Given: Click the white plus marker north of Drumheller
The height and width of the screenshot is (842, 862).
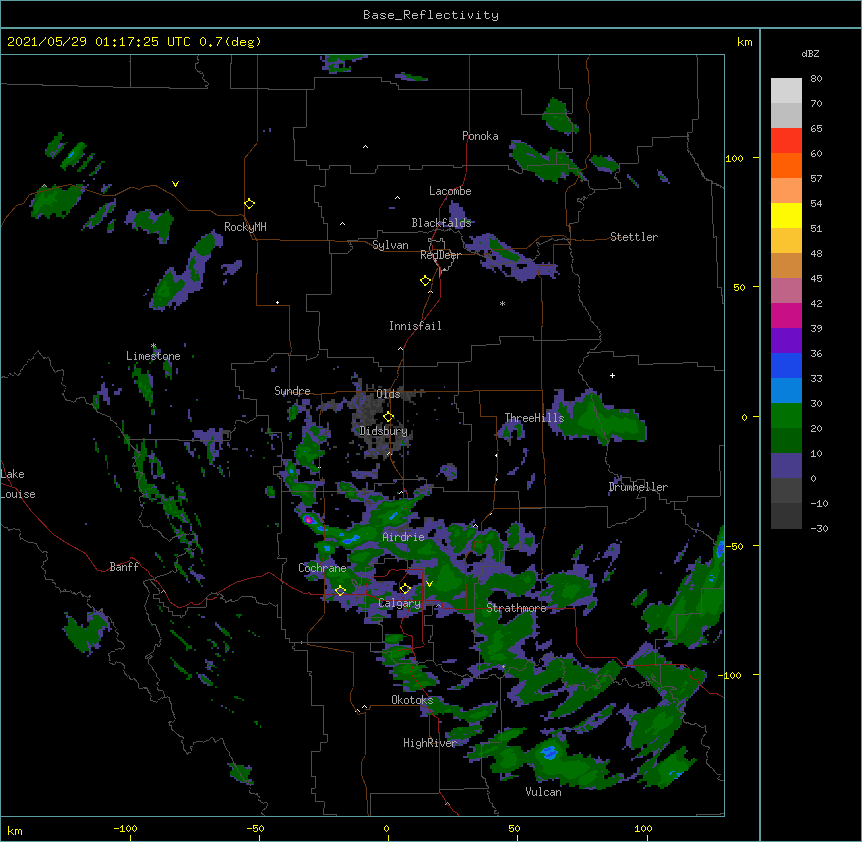Looking at the screenshot, I should [x=612, y=375].
